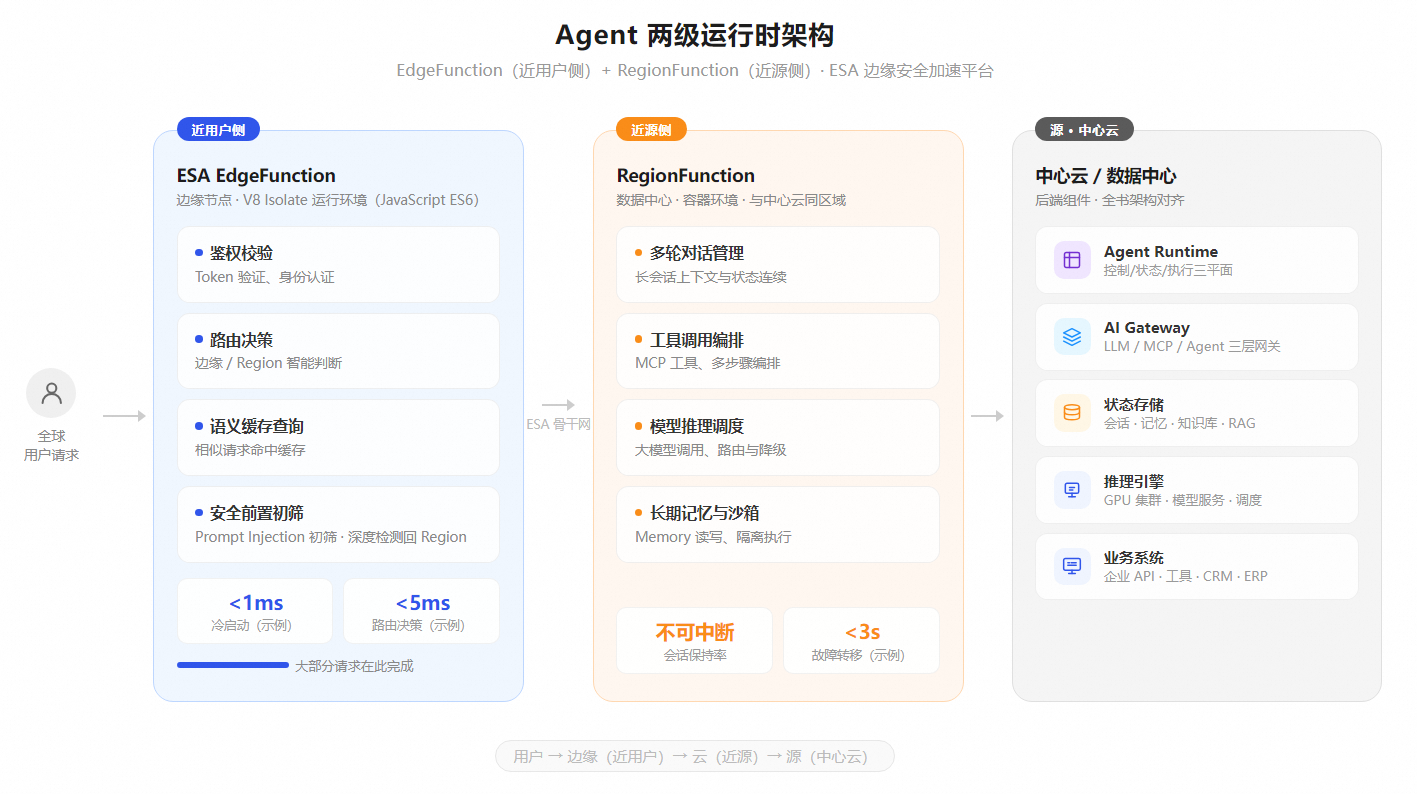Click the 状态存储 database icon

click(1072, 413)
